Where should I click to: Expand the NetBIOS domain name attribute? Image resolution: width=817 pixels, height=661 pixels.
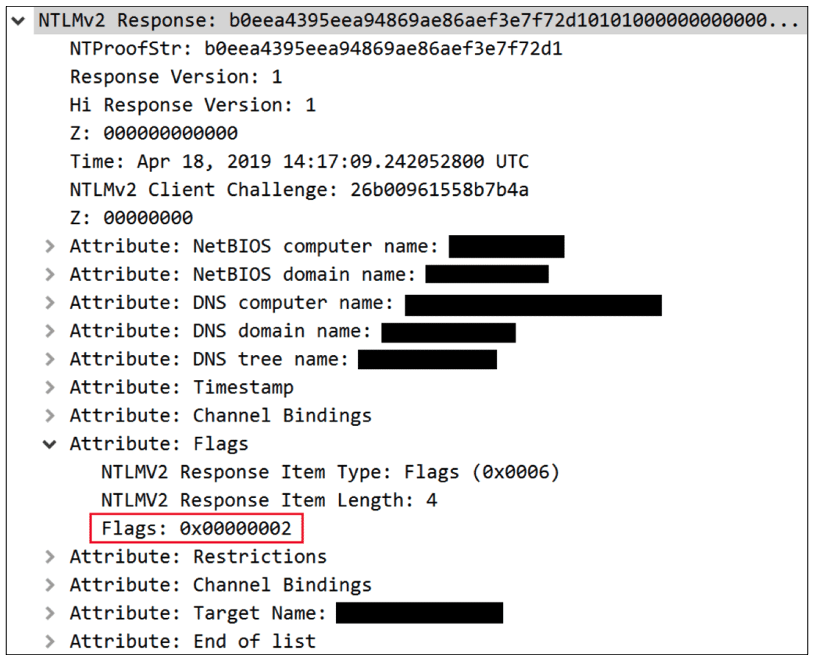click(x=50, y=274)
